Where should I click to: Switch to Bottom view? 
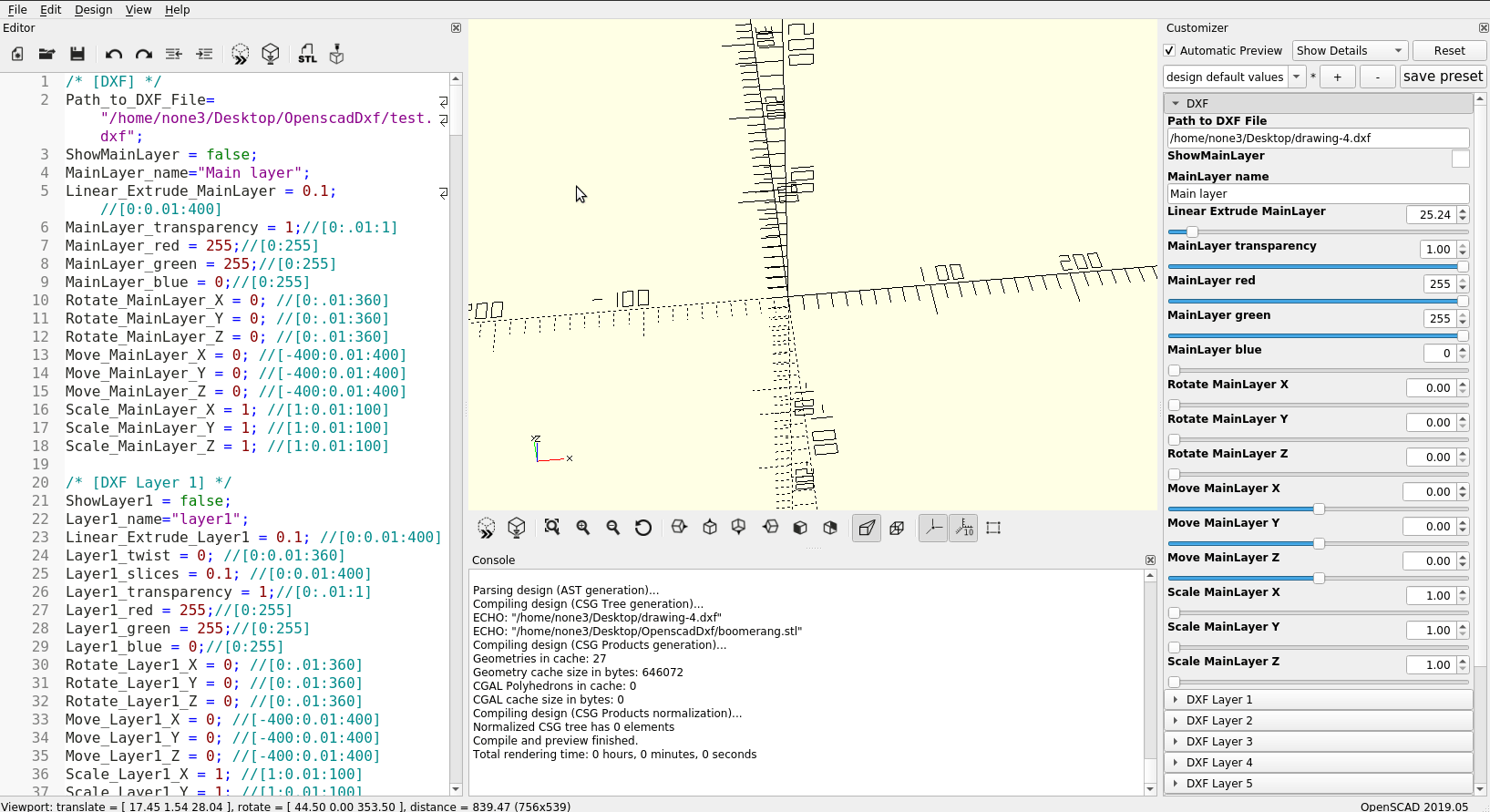740,528
